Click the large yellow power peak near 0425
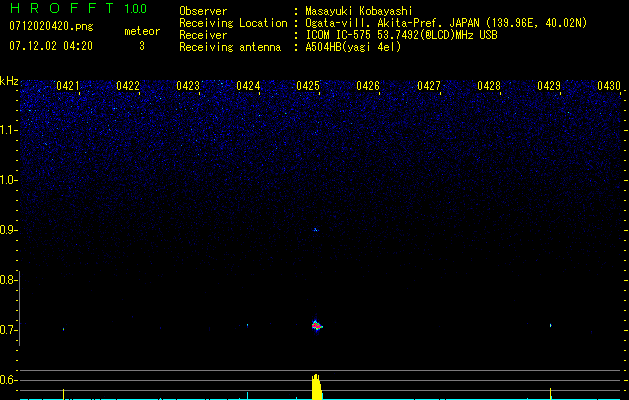Image resolution: width=629 pixels, height=400 pixels. tap(317, 386)
